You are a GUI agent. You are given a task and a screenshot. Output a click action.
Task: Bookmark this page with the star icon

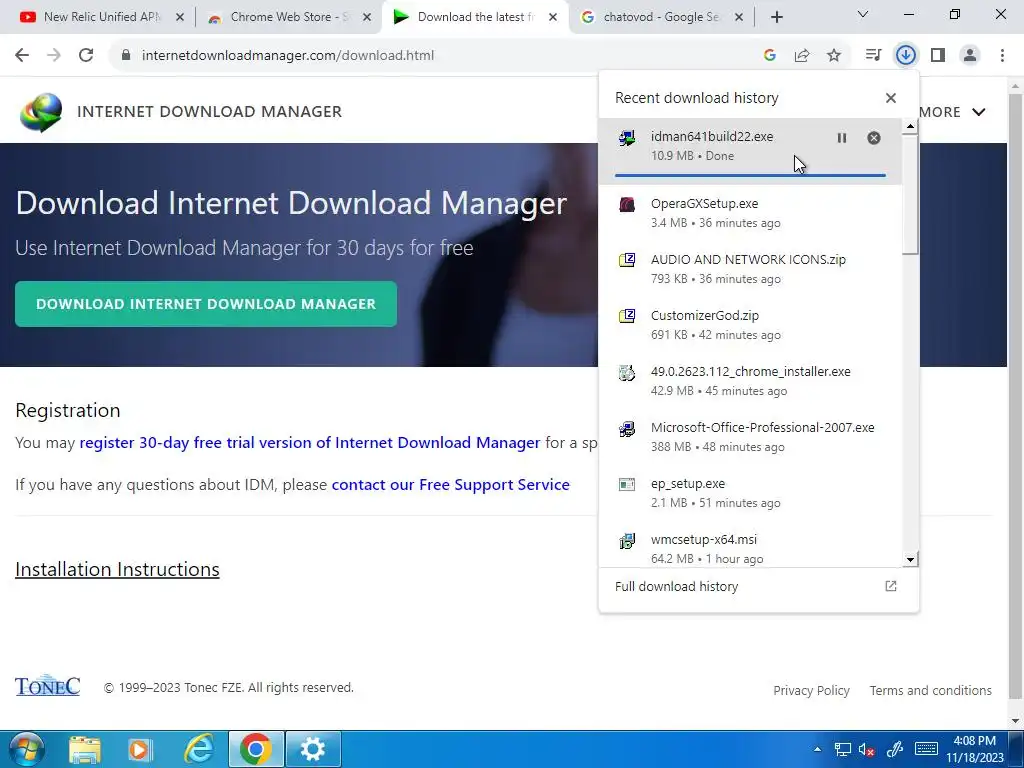(x=834, y=56)
